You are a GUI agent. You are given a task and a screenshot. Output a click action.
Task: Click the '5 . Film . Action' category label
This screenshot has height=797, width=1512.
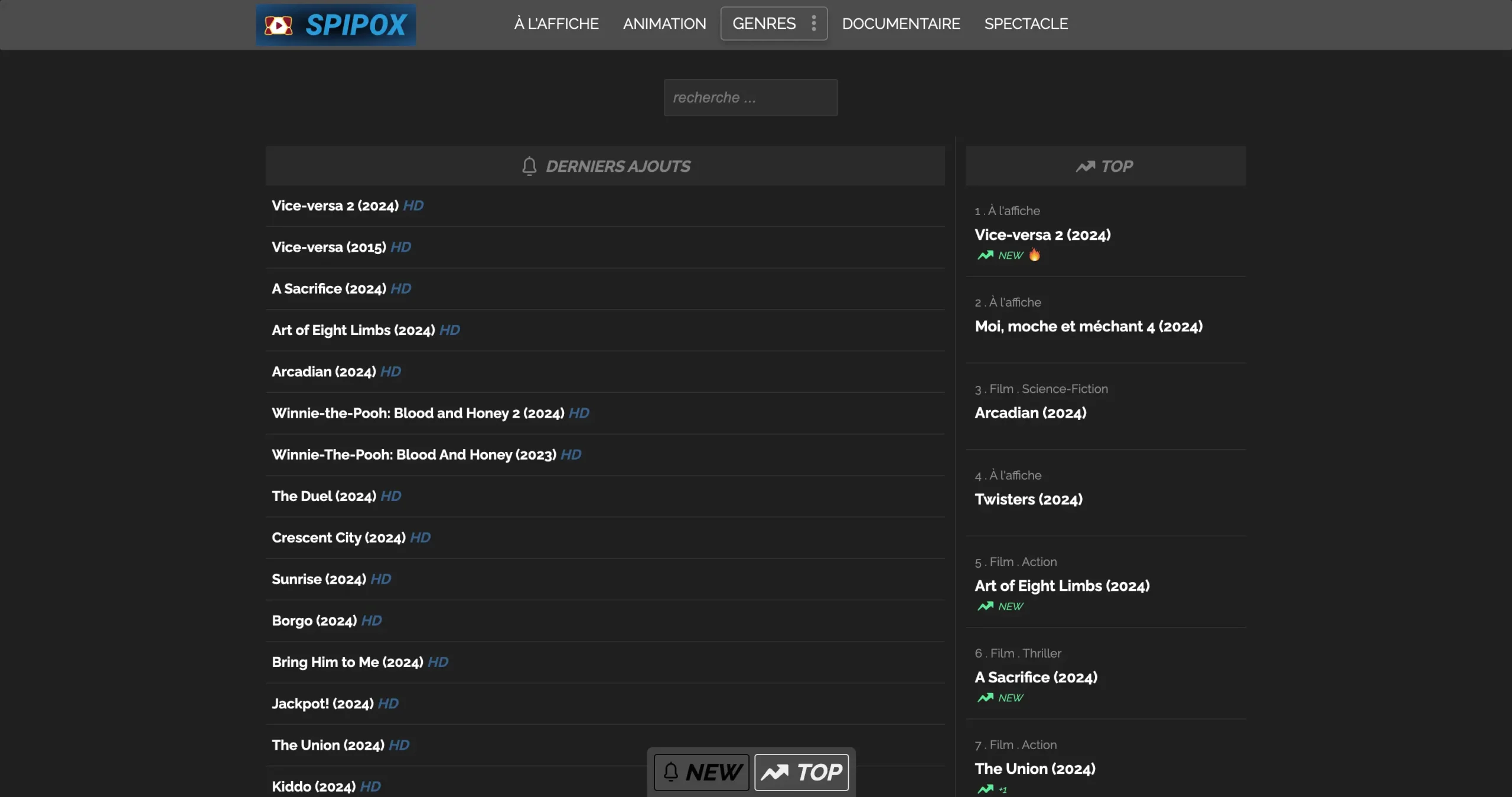1016,562
